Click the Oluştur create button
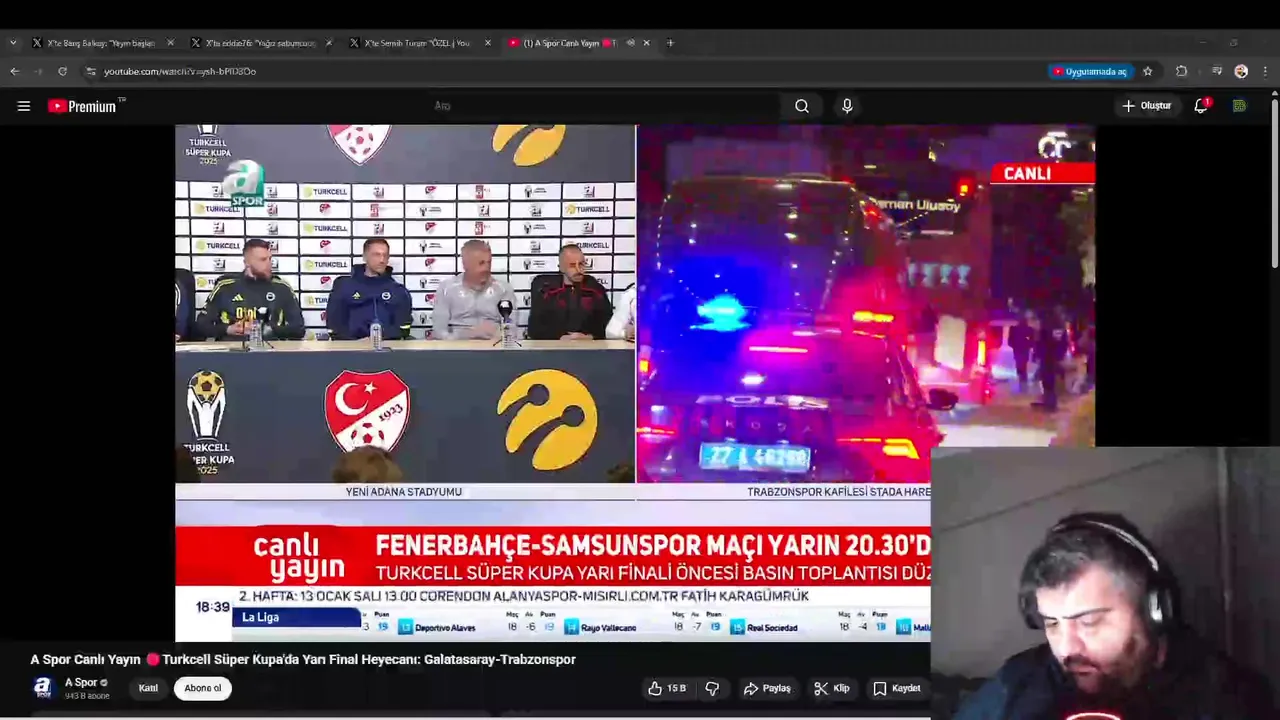 (x=1146, y=106)
